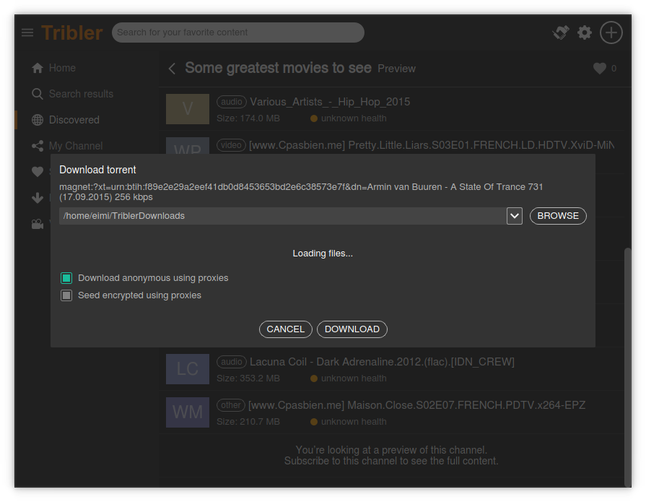
Task: Click the BROWSE button
Action: coord(558,216)
